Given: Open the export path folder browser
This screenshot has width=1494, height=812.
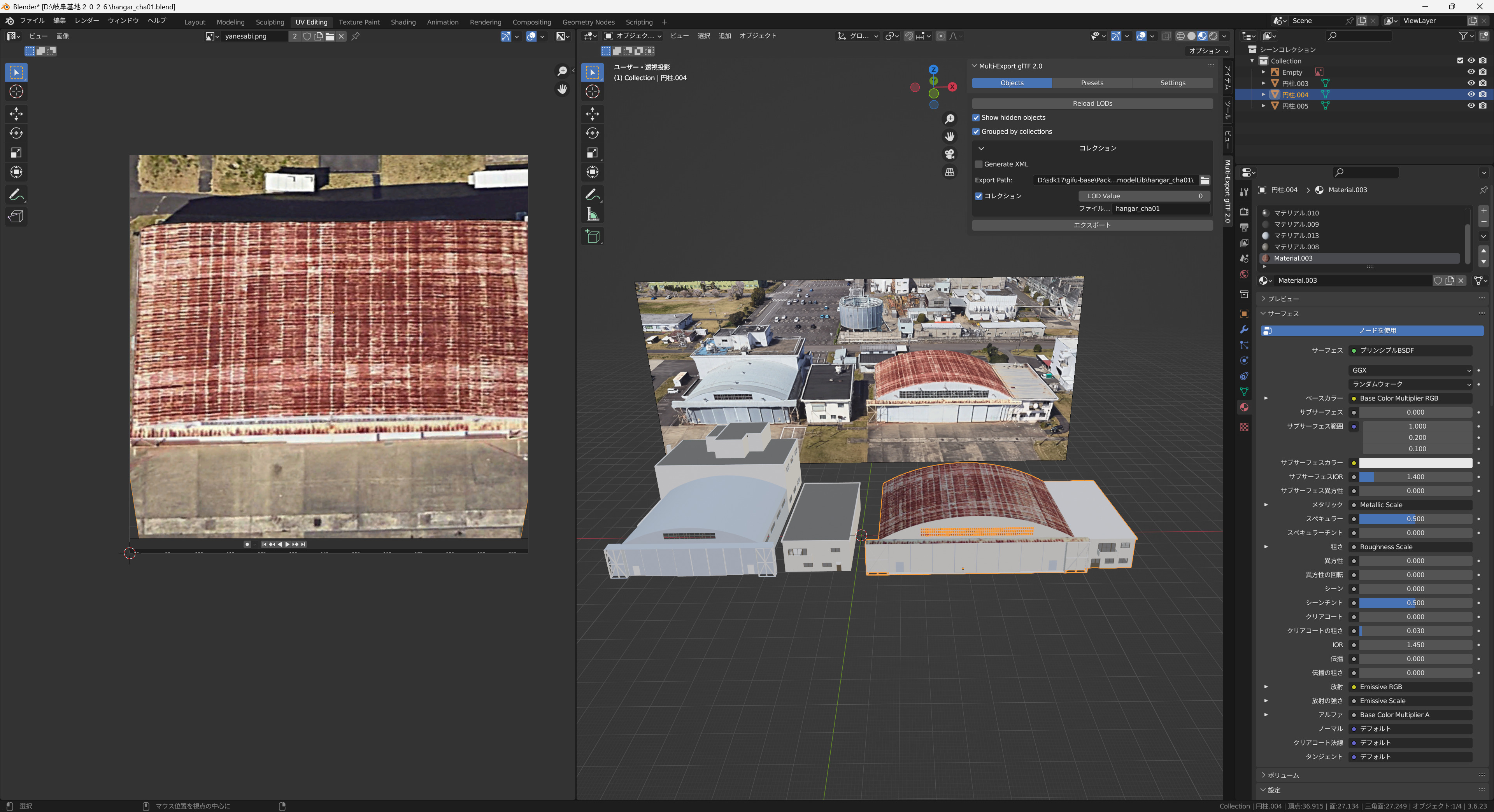Looking at the screenshot, I should (1205, 180).
